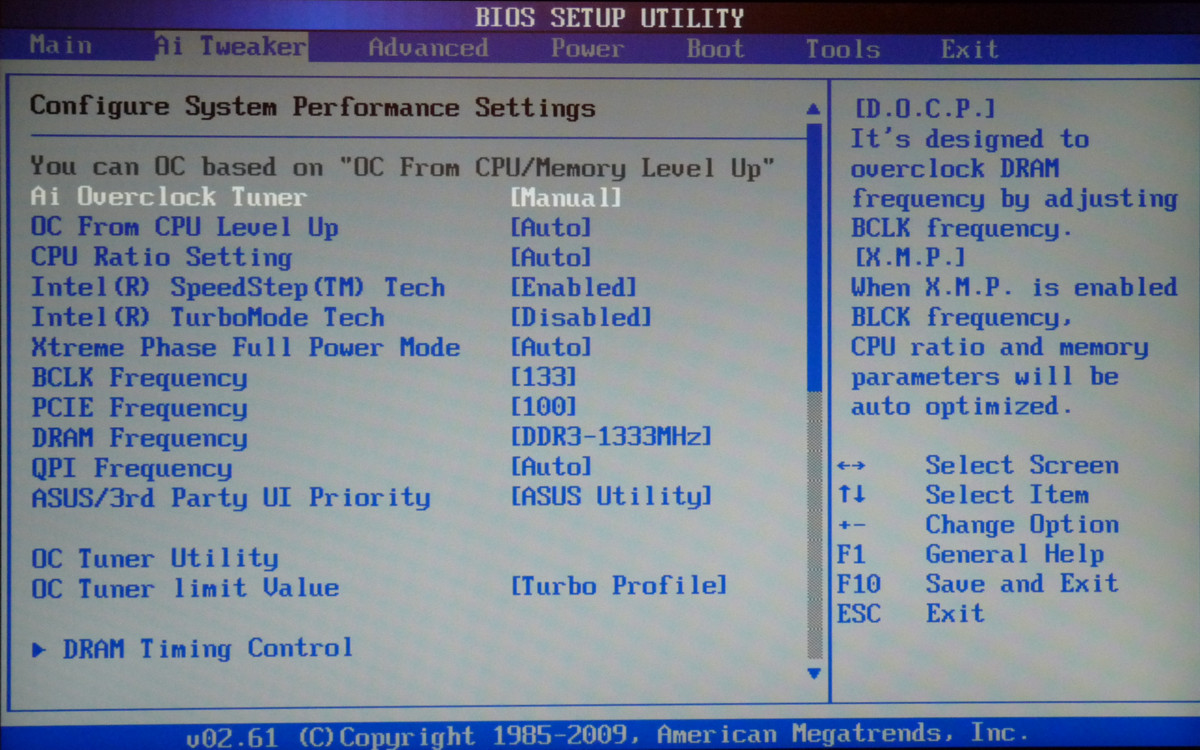This screenshot has width=1200, height=750.
Task: Click the triangle beside DRAM Timing Control
Action: click(39, 650)
